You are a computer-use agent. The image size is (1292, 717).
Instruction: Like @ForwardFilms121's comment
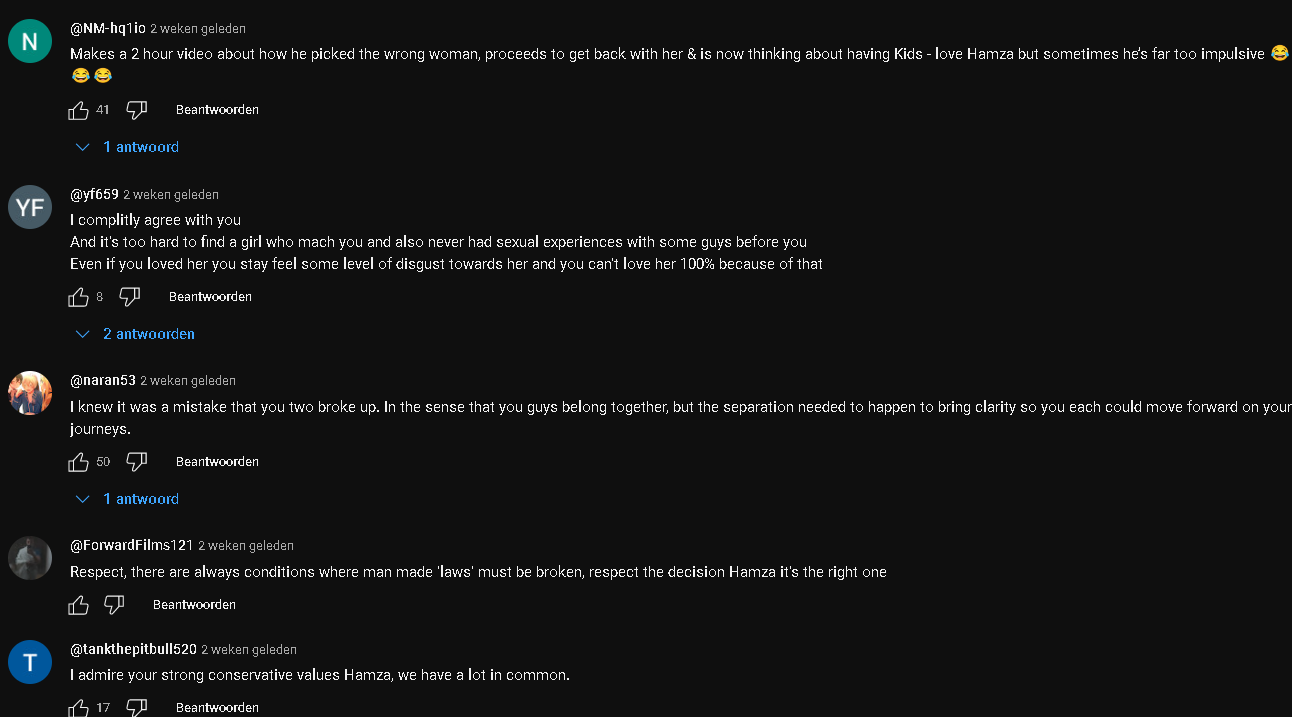pyautogui.click(x=79, y=605)
